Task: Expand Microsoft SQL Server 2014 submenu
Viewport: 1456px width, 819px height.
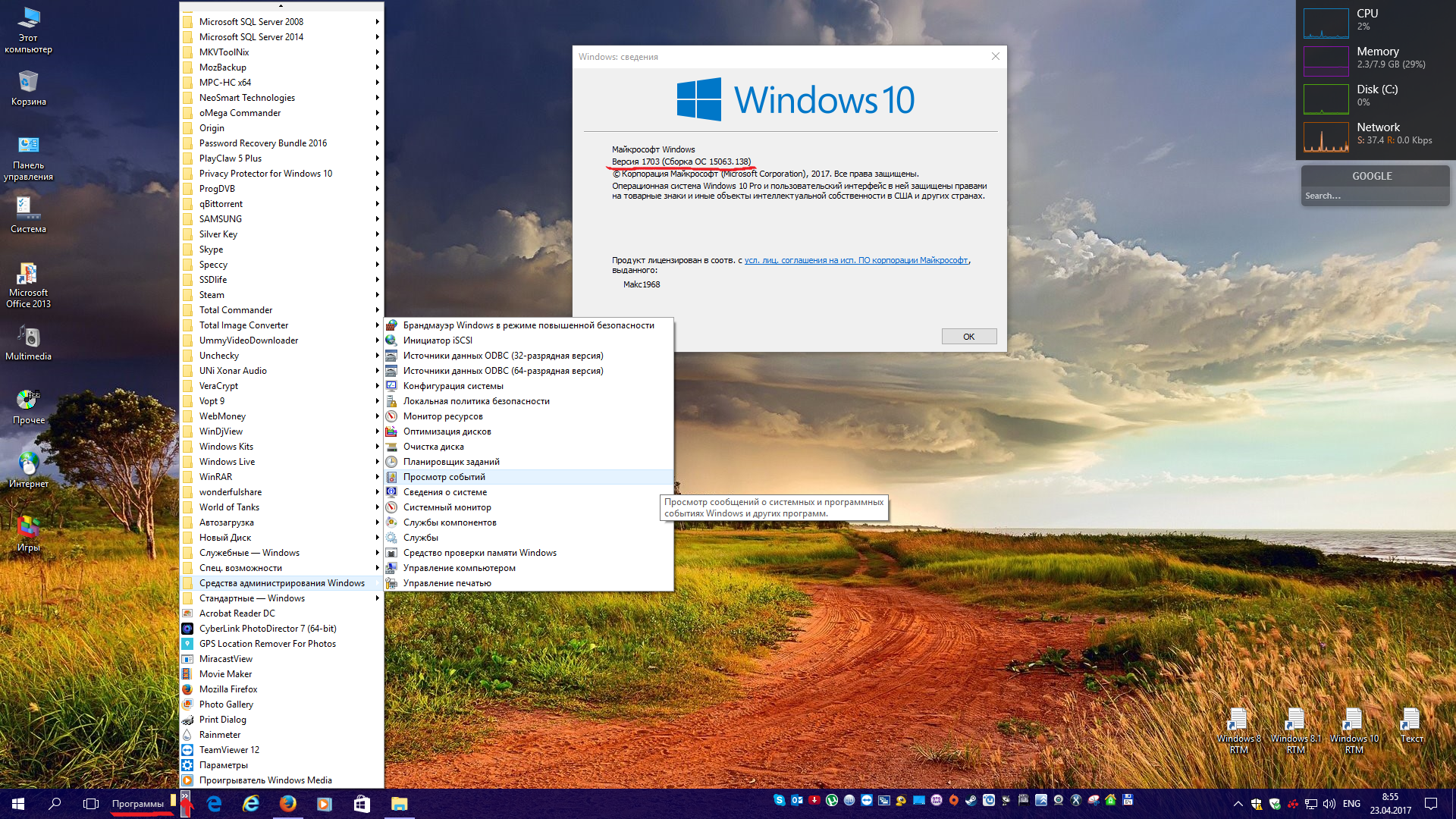Action: [281, 37]
